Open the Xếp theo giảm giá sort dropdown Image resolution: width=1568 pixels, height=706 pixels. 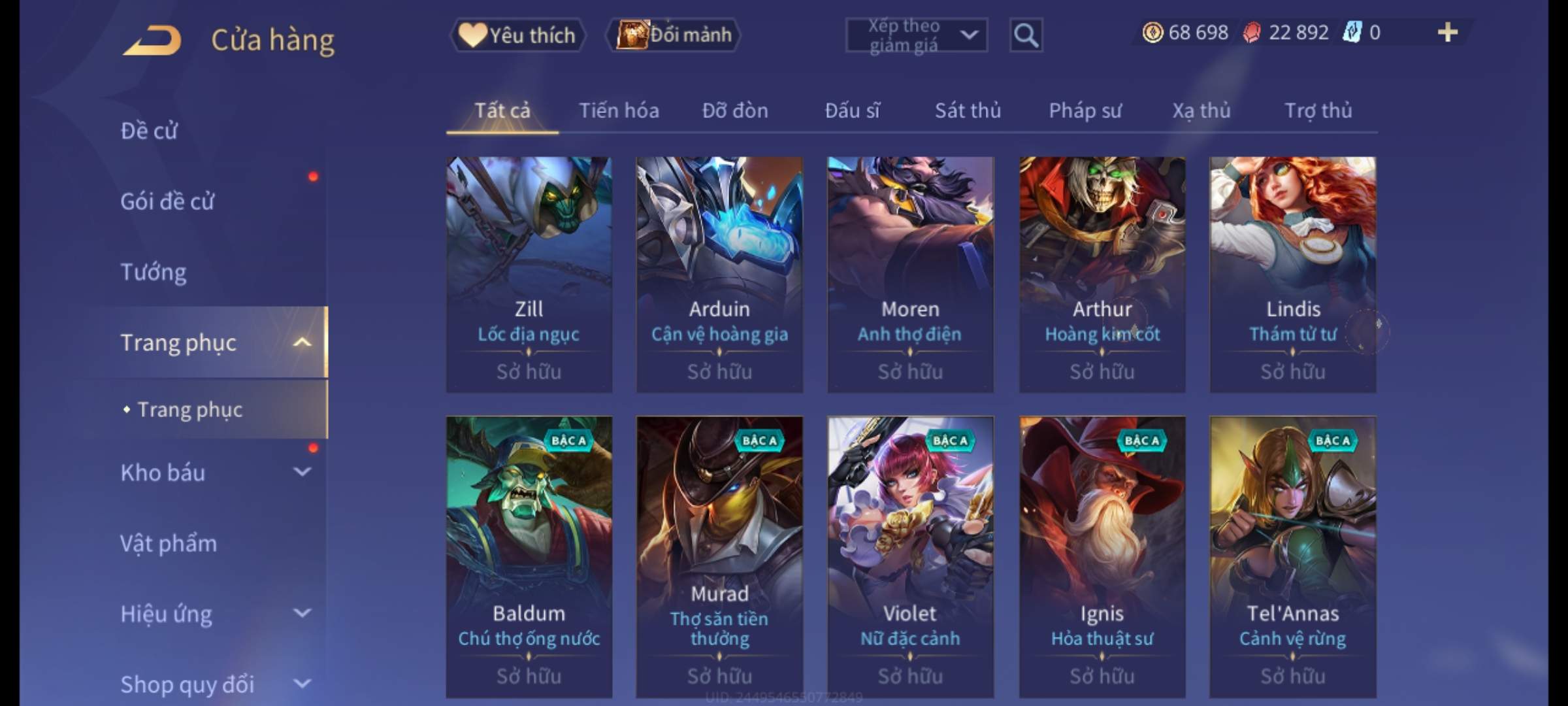tap(917, 35)
